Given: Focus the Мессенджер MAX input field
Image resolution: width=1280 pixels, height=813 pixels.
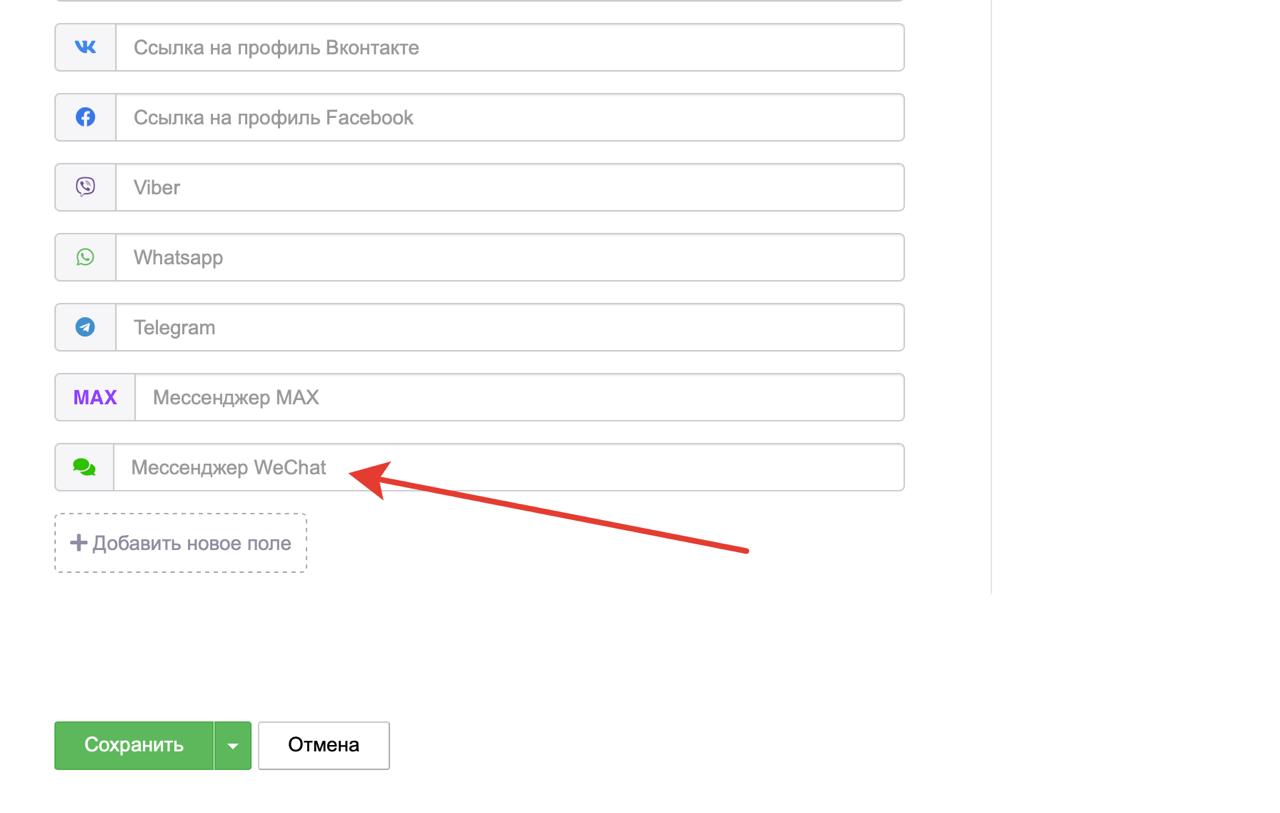Looking at the screenshot, I should point(520,397).
